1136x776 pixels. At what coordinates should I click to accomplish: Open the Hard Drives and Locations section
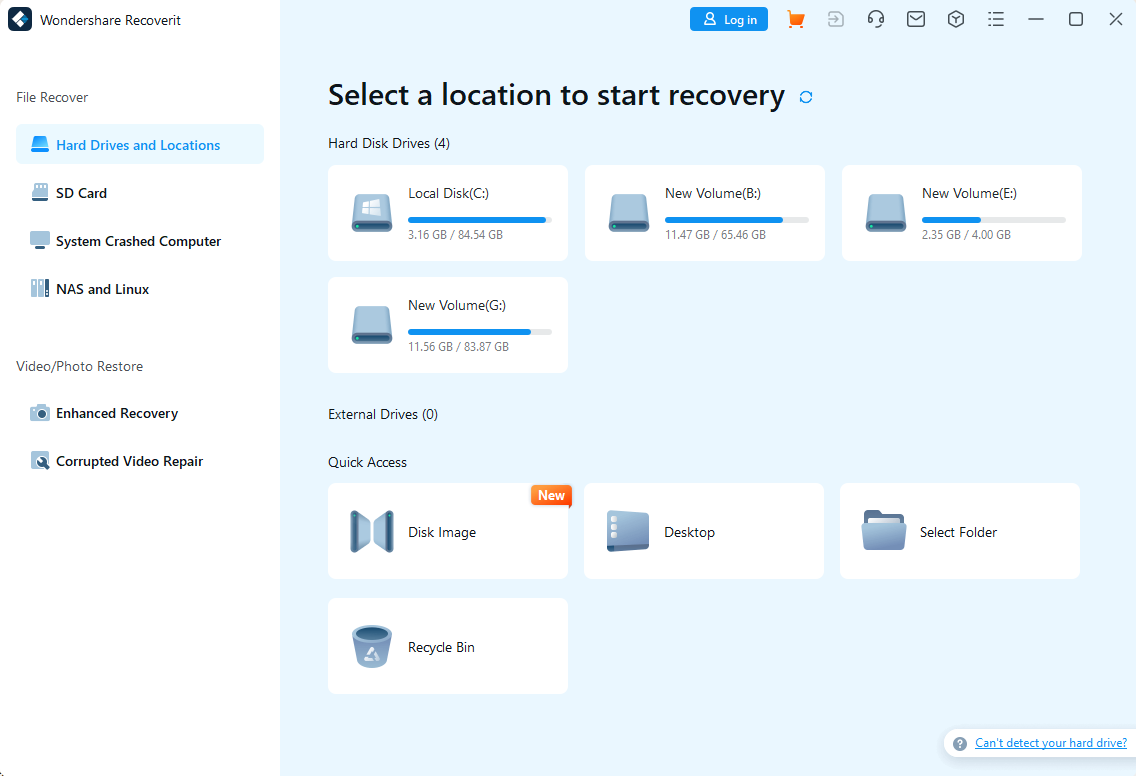(x=140, y=144)
